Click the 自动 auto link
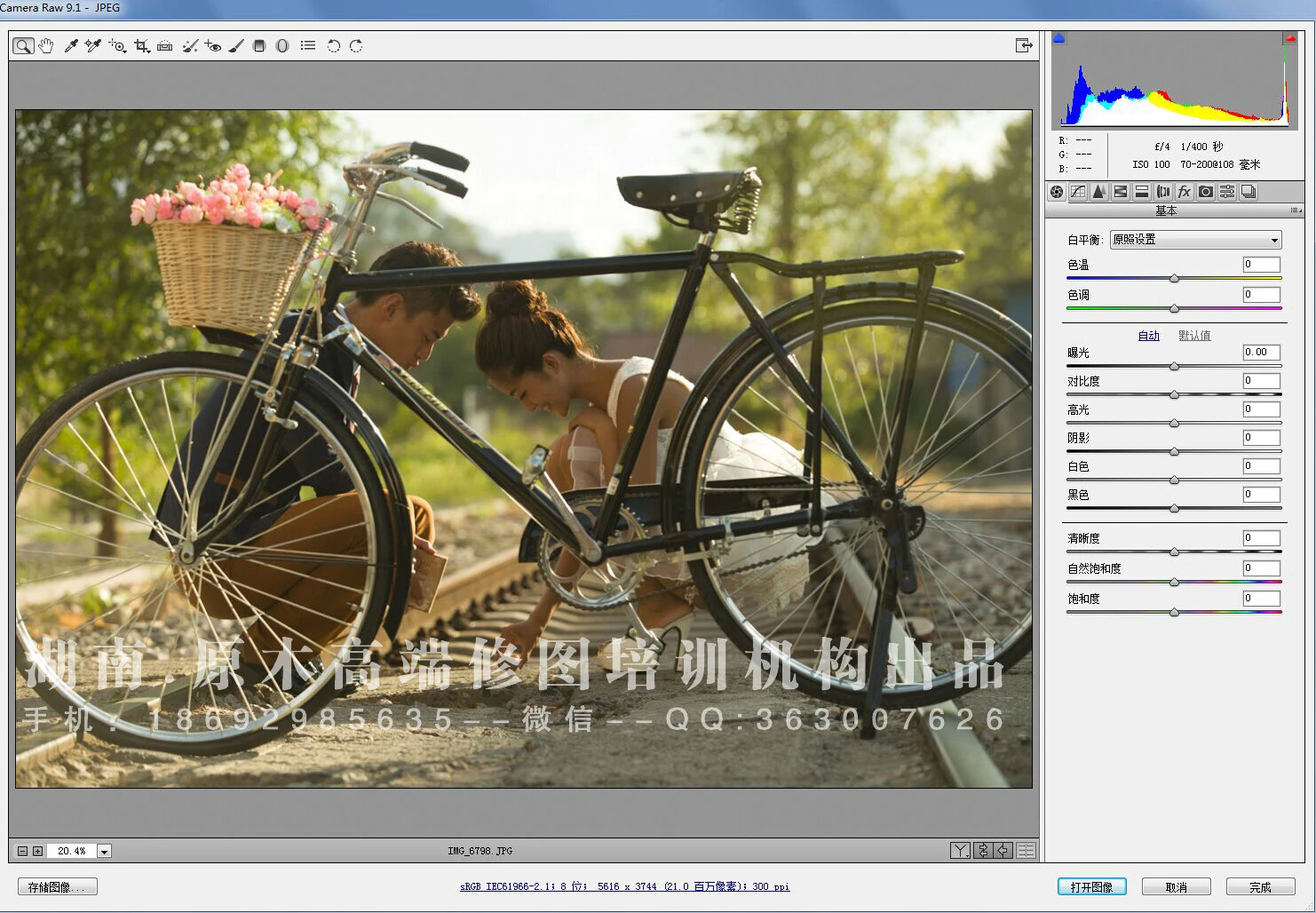 pyautogui.click(x=1149, y=336)
